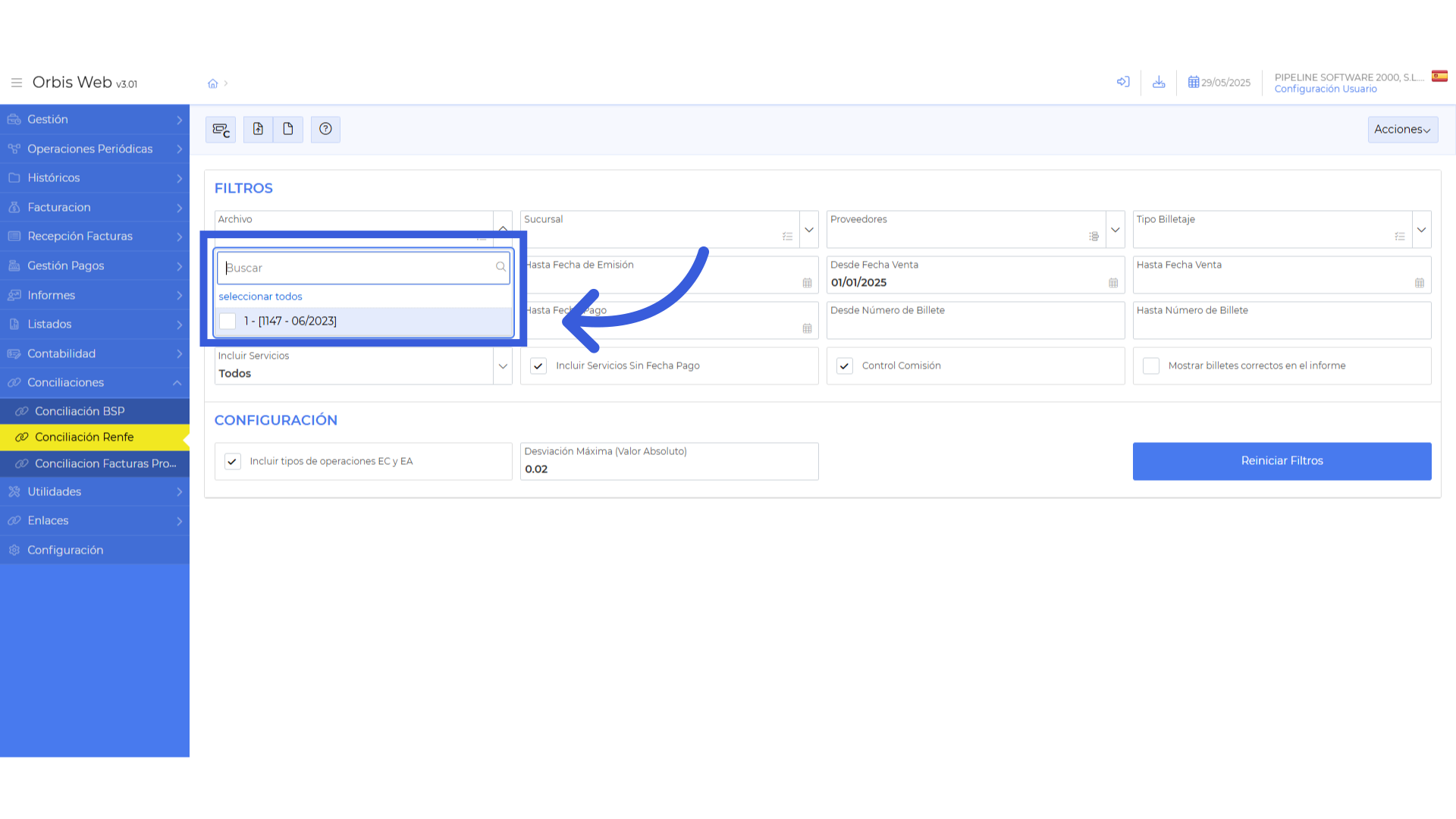
Task: Select Conciliación Renfe submenu item
Action: 95,438
